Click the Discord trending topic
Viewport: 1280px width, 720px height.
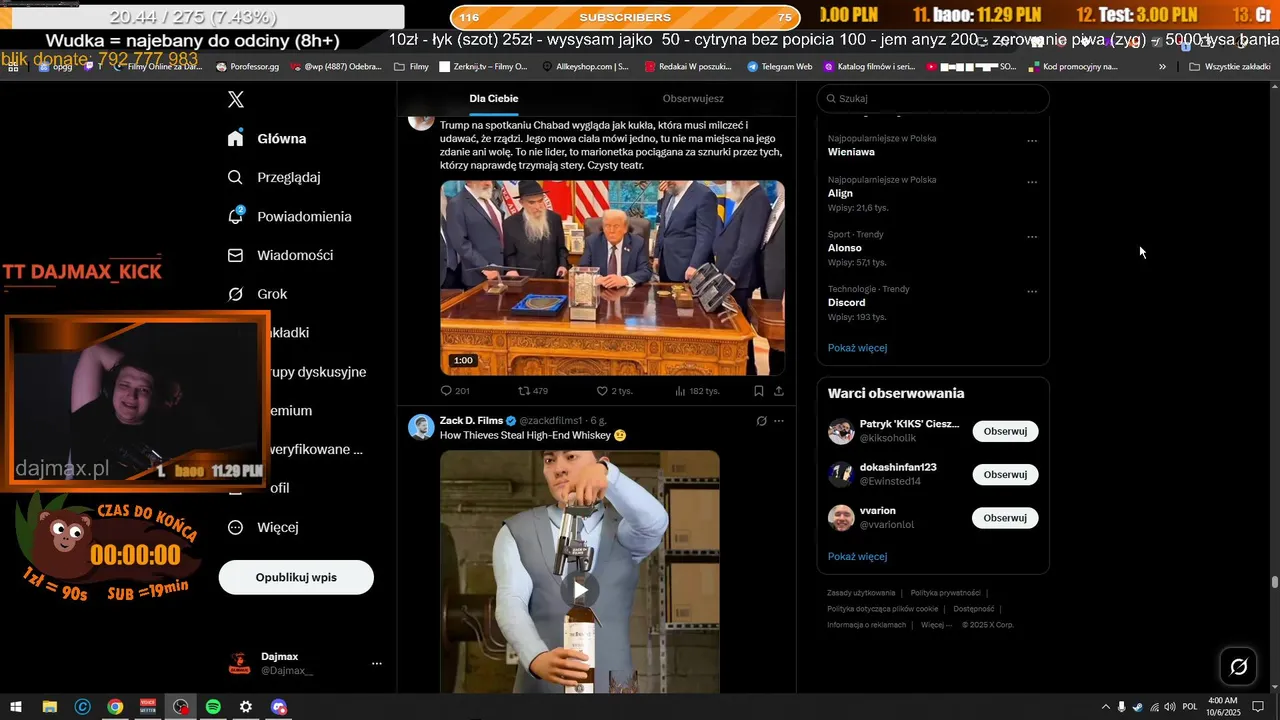click(x=846, y=302)
